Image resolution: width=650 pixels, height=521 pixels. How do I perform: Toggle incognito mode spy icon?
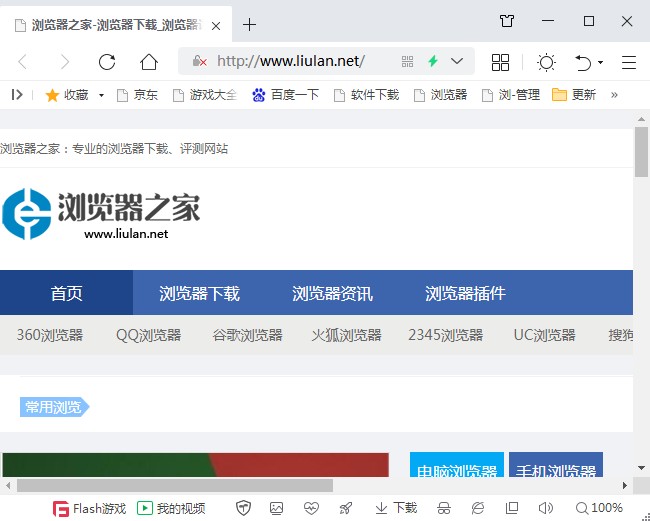(444, 508)
